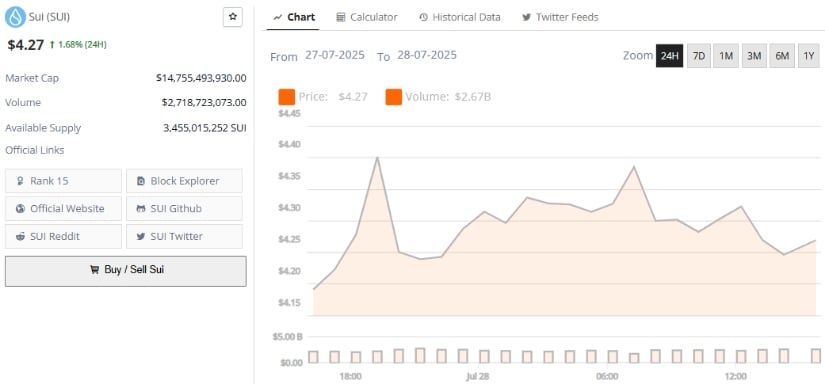Open the Block Explorer link

[184, 181]
